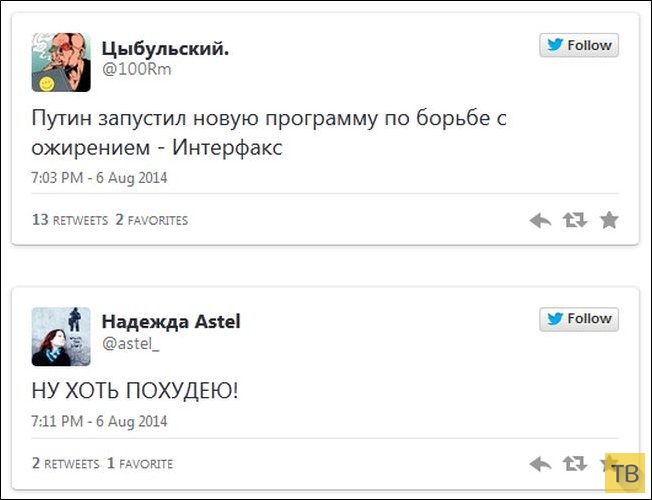Follow the @100Rm account

[579, 45]
